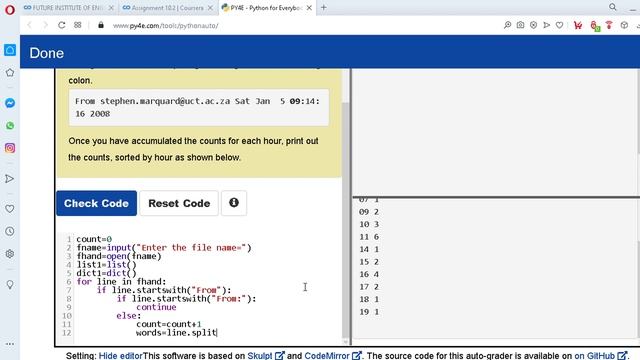
Task: Open the speed dial grid icon
Action: [78, 25]
